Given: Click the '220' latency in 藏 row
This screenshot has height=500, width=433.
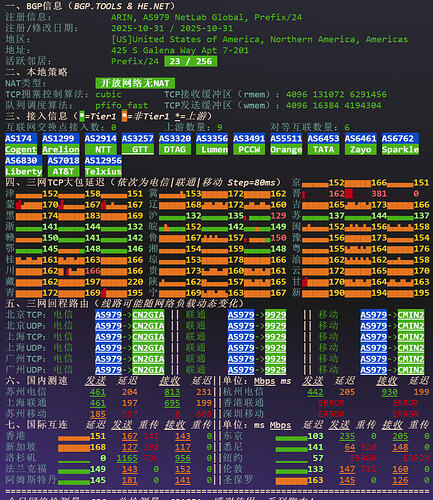Looking at the screenshot, I should click(135, 282).
